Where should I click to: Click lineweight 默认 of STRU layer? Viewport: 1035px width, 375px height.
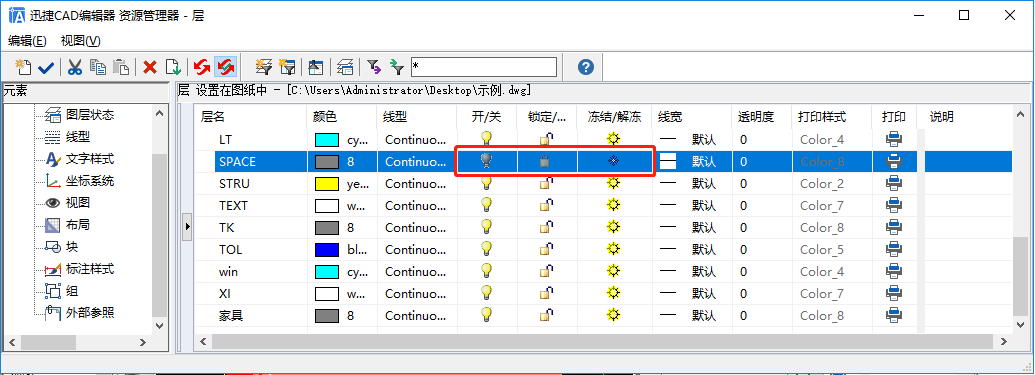click(704, 184)
